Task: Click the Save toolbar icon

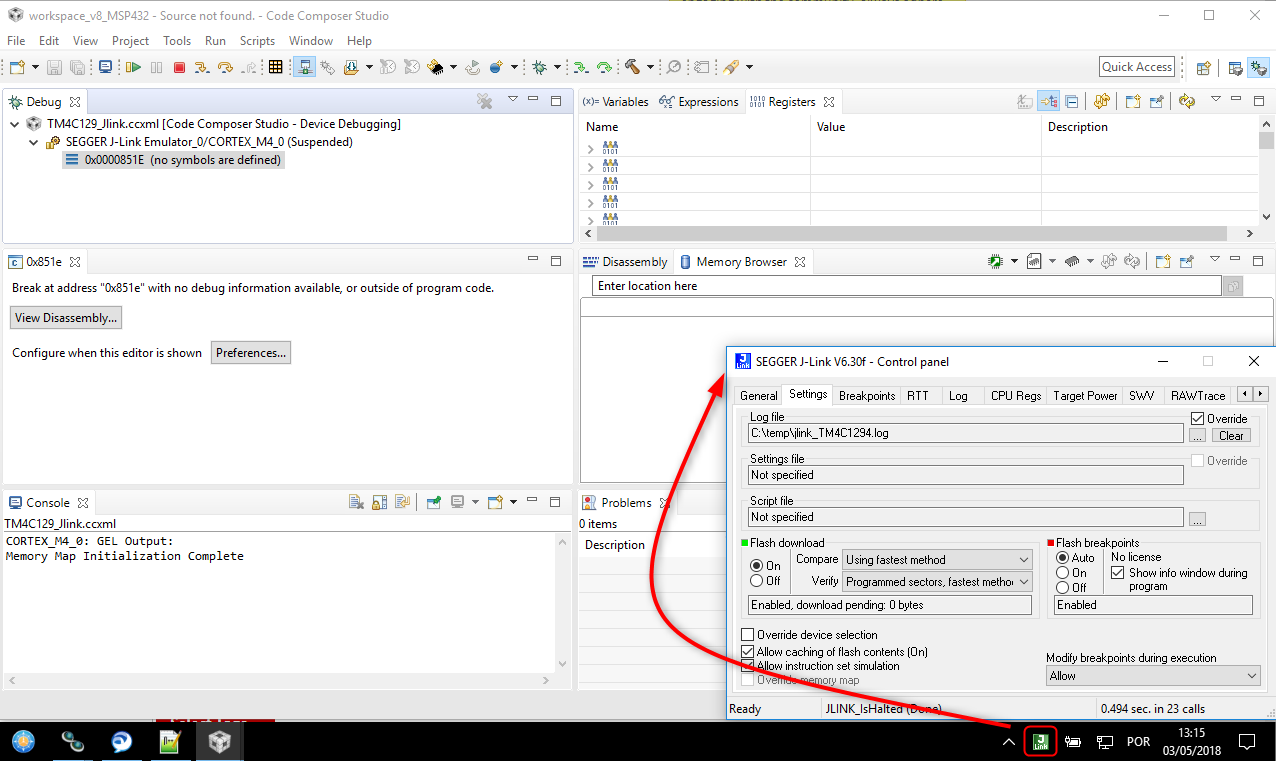Action: (x=52, y=66)
